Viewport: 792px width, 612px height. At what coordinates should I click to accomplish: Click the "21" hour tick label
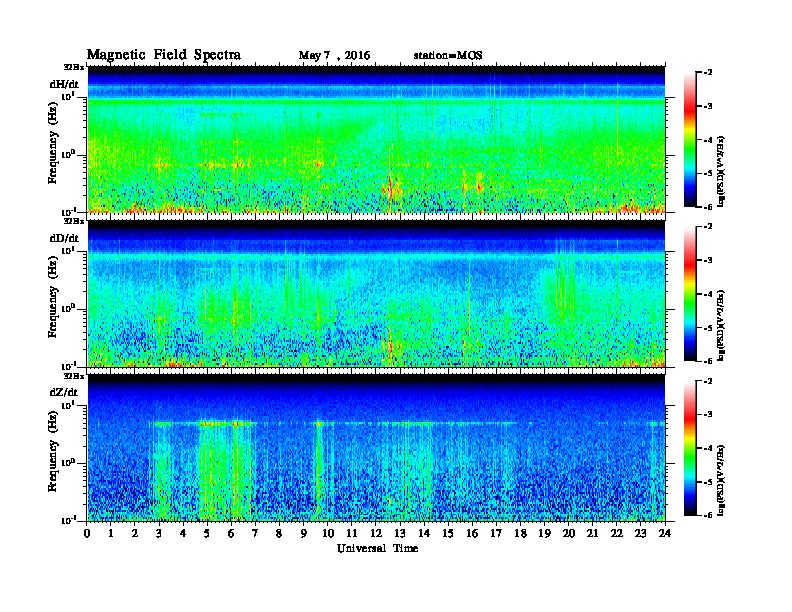tap(592, 533)
